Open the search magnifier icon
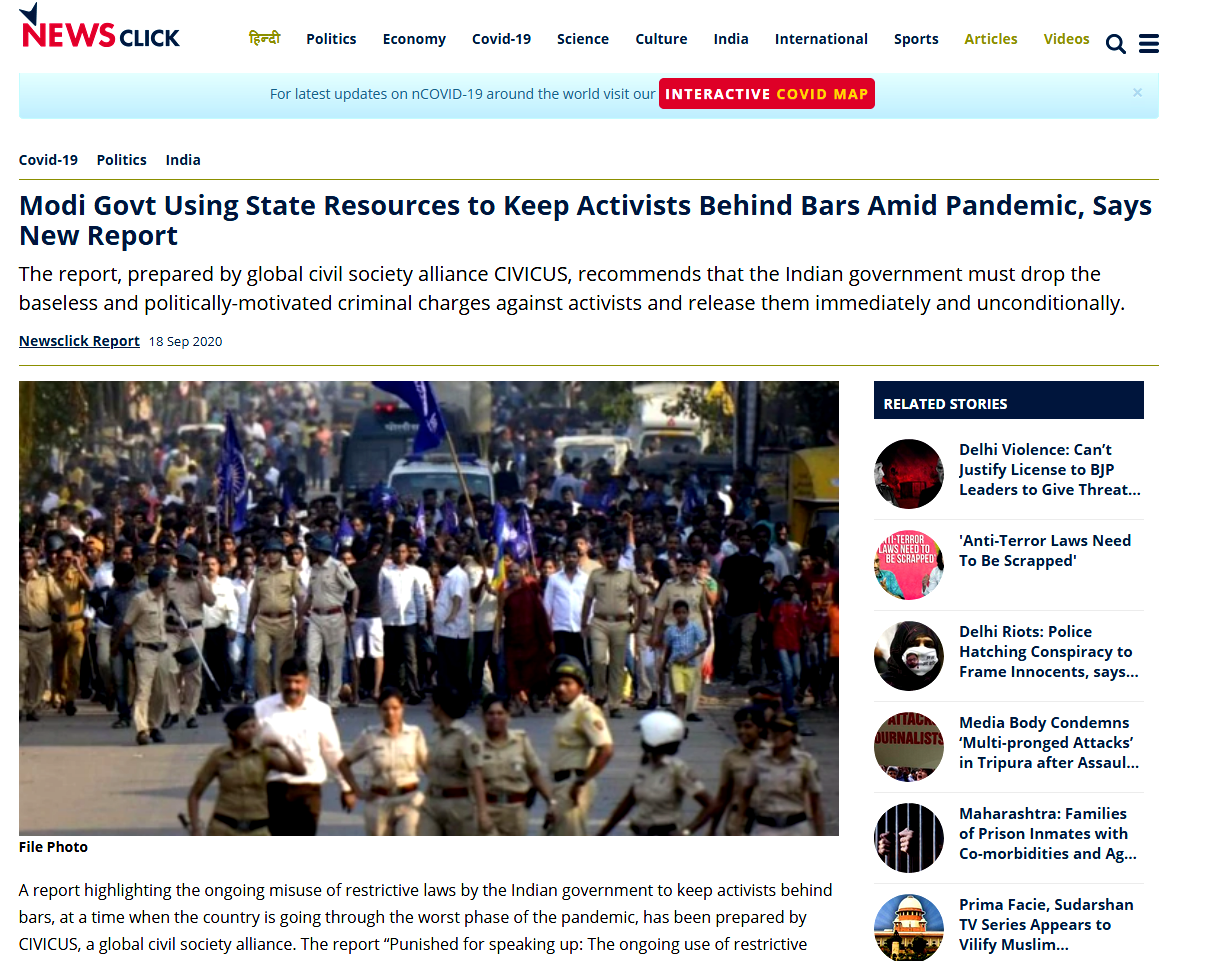1207x961 pixels. click(x=1116, y=43)
